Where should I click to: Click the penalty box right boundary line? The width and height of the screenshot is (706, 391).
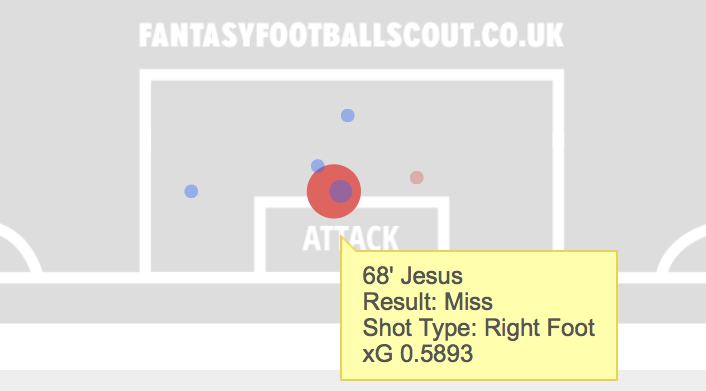558,160
